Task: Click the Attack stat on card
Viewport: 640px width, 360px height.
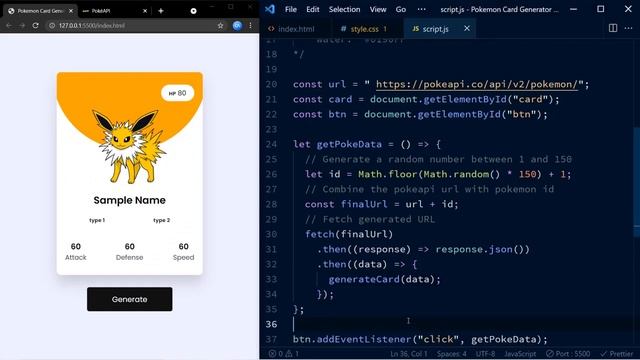Action: coord(76,252)
